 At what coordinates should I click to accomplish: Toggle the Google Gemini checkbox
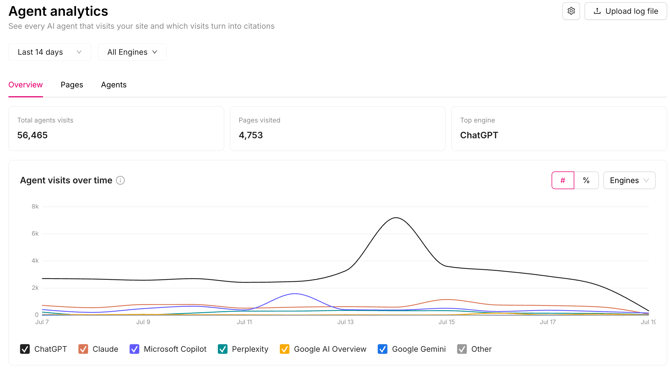point(382,349)
